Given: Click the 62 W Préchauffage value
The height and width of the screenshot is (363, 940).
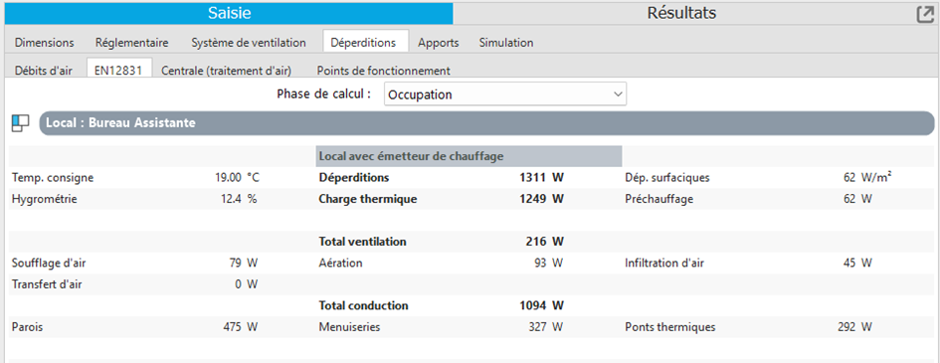Looking at the screenshot, I should pos(857,199).
